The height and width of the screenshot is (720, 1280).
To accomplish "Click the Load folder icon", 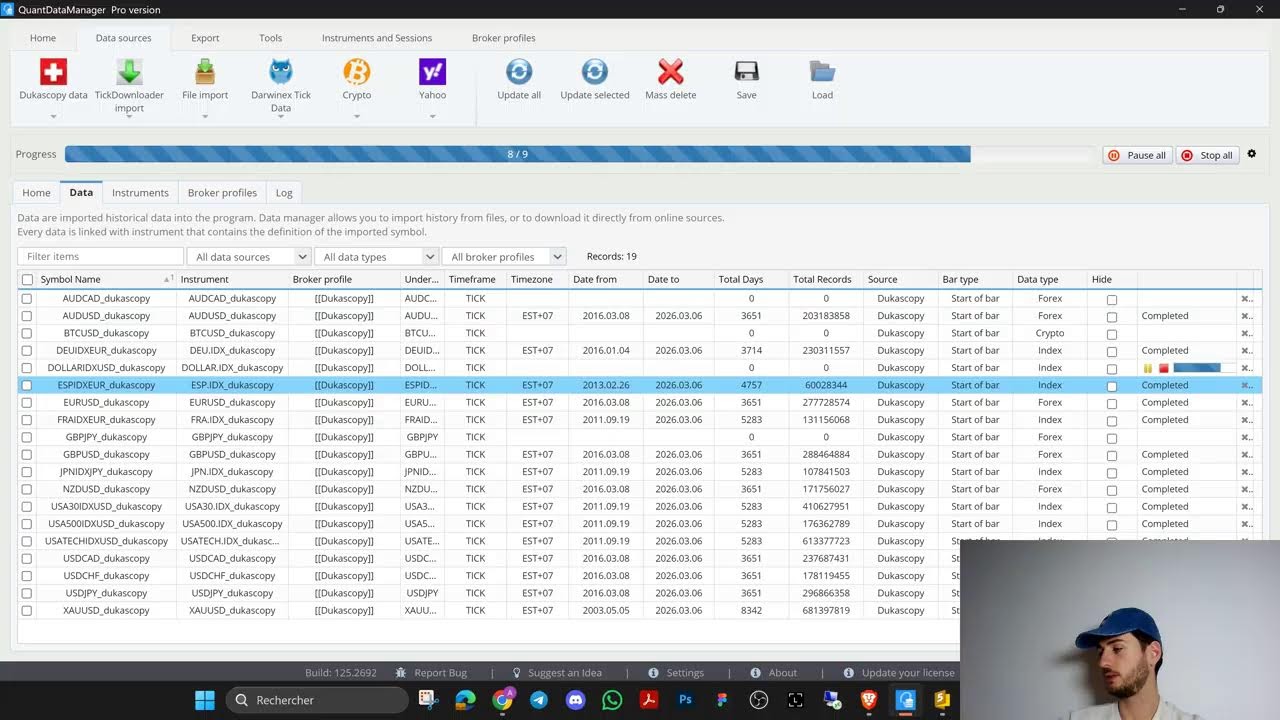I will pos(822,72).
